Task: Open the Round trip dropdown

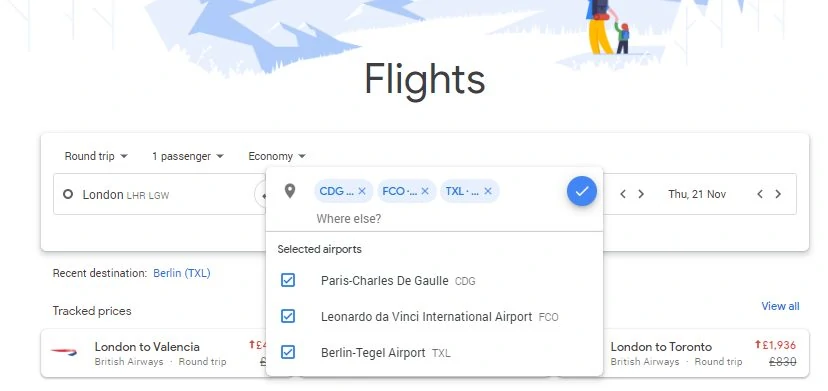Action: pyautogui.click(x=96, y=156)
